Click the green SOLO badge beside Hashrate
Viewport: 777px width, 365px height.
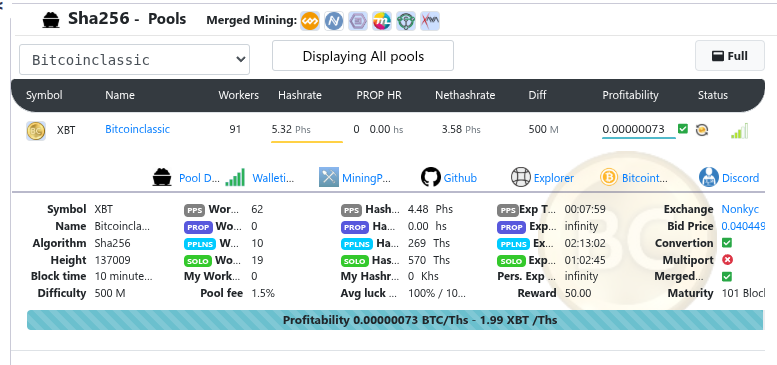355,261
